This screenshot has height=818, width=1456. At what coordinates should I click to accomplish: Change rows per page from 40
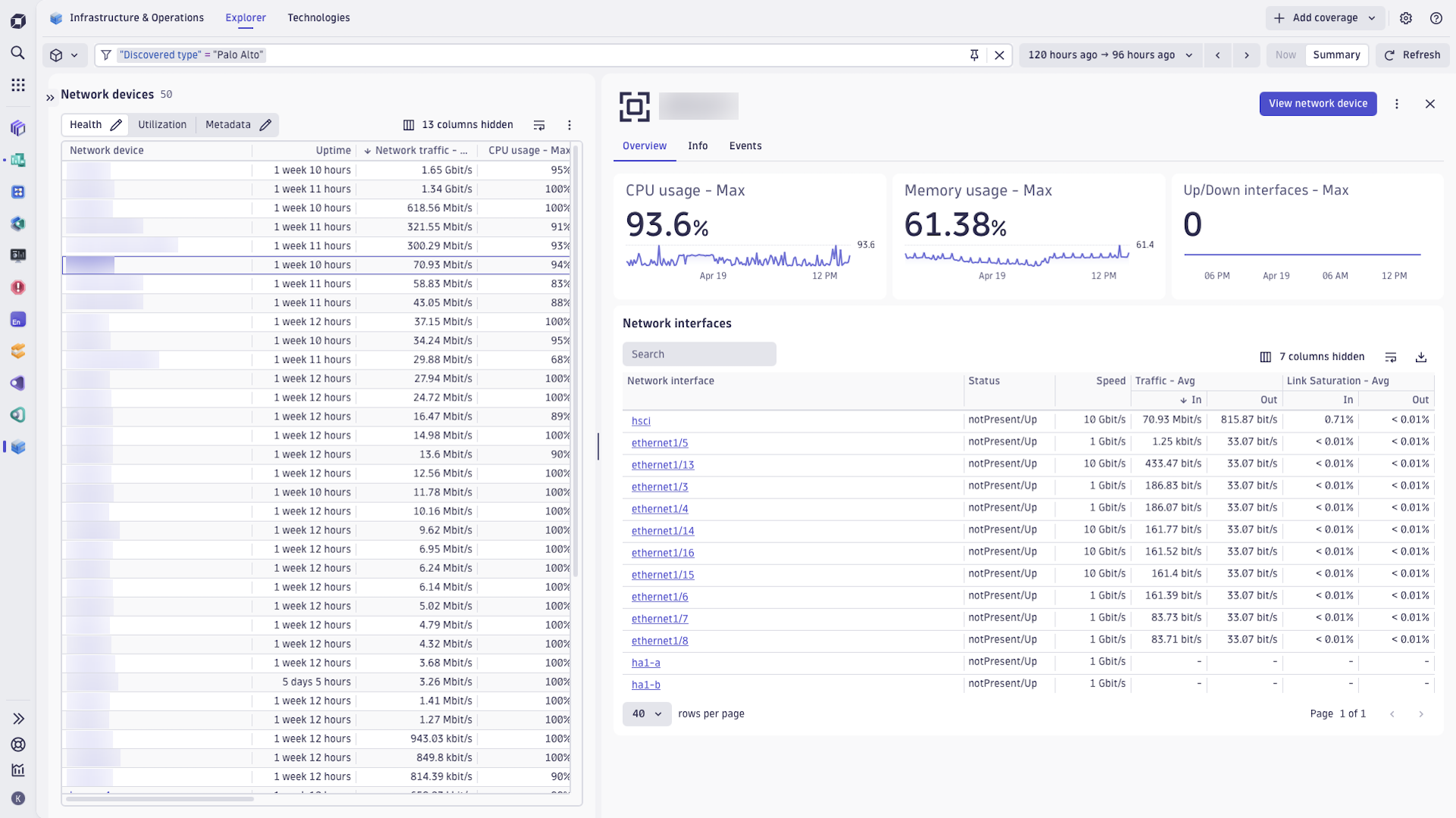click(x=647, y=713)
